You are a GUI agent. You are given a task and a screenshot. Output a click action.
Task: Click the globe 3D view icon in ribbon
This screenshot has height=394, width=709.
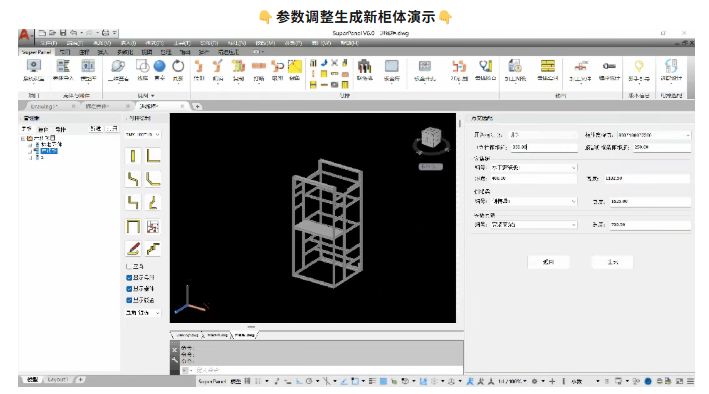118,66
